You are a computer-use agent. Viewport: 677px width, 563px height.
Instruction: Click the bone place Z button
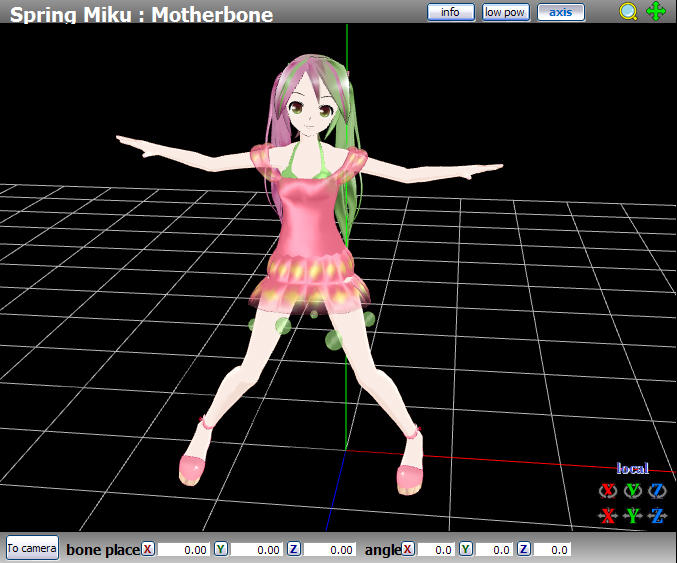point(294,549)
